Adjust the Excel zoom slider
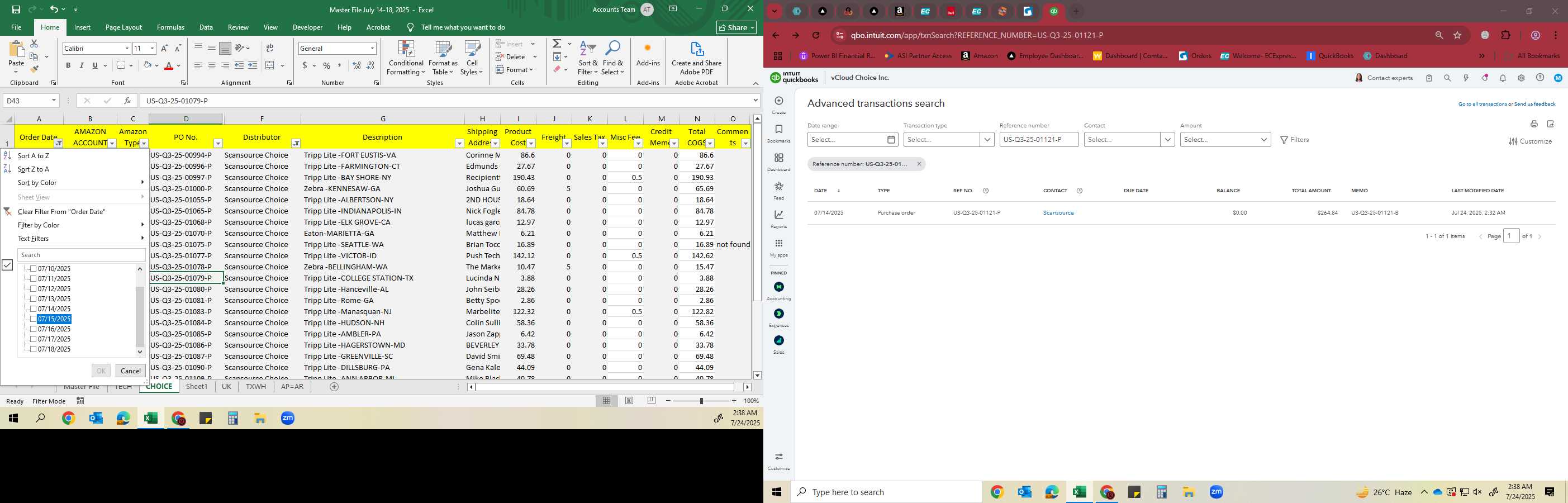Screen dimensions: 1568x503 tap(701, 401)
